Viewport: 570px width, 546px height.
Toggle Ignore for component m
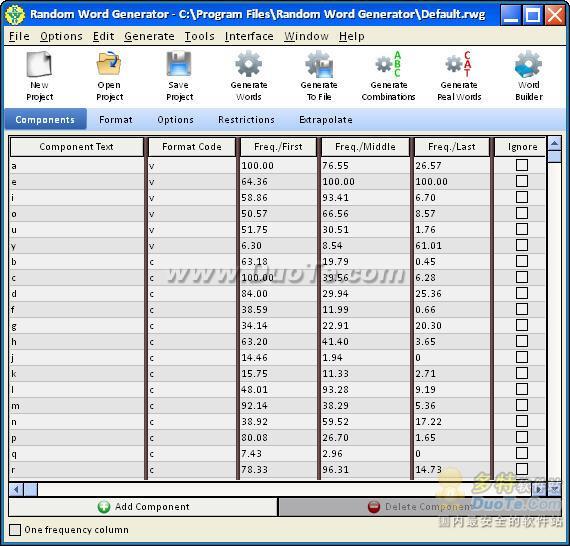522,405
